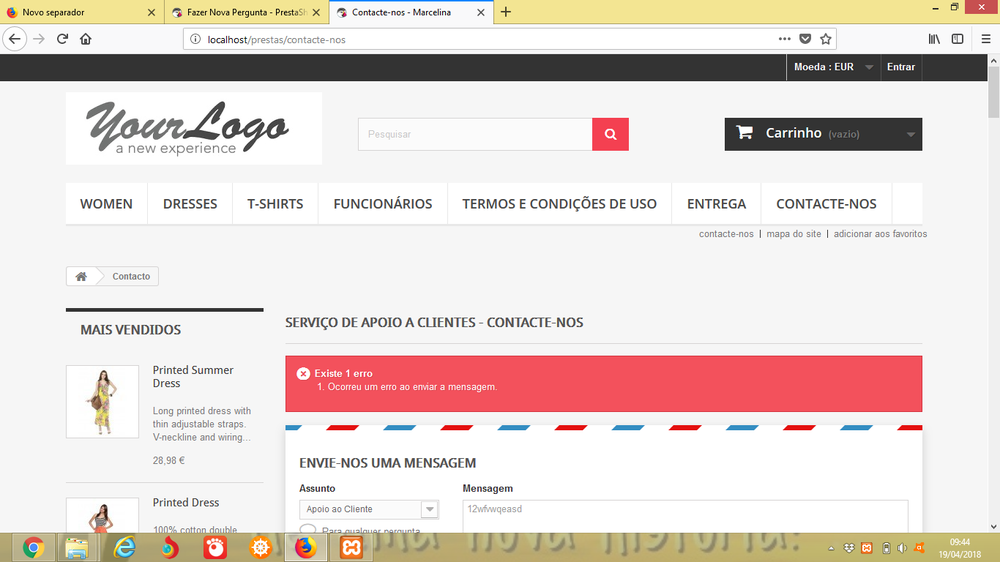The width and height of the screenshot is (1000, 562).
Task: Select the Contacte-nos browser tab
Action: tap(411, 12)
